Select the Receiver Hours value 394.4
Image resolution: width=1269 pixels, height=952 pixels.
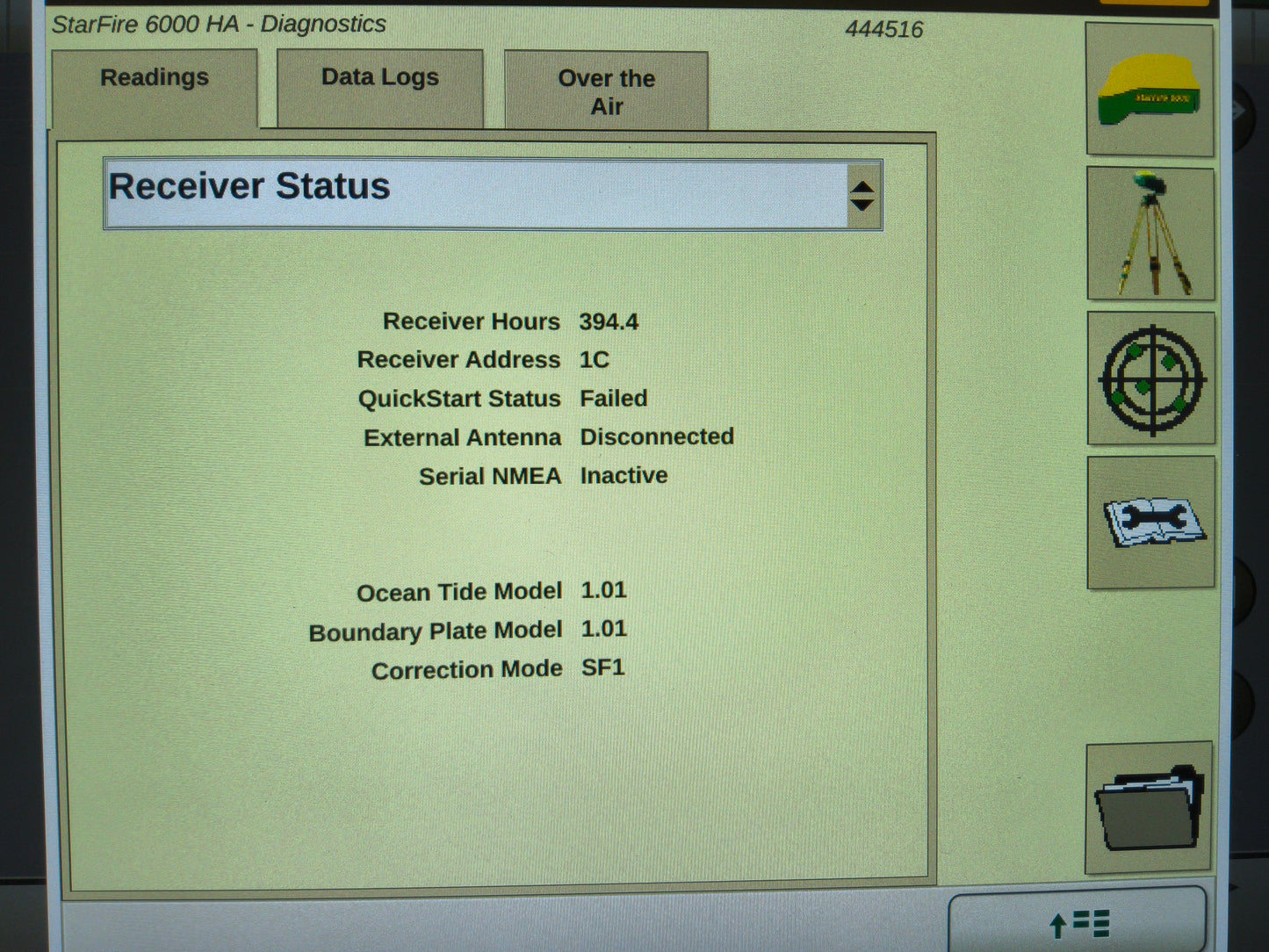click(x=609, y=322)
